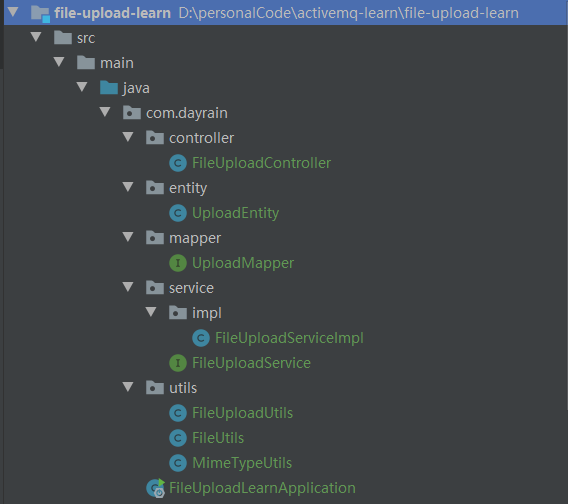The image size is (568, 504).
Task: Collapse the file-upload-learn project root
Action: tap(13, 12)
